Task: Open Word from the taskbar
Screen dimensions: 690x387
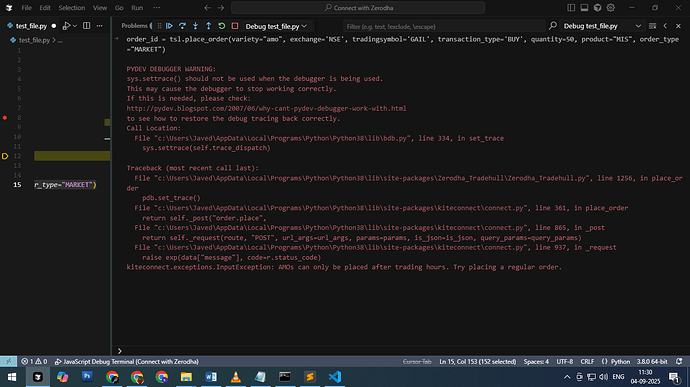Action: tap(211, 377)
